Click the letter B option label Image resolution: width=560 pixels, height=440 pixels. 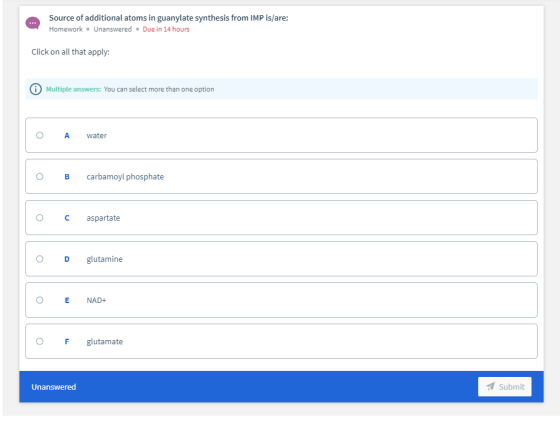(x=67, y=177)
